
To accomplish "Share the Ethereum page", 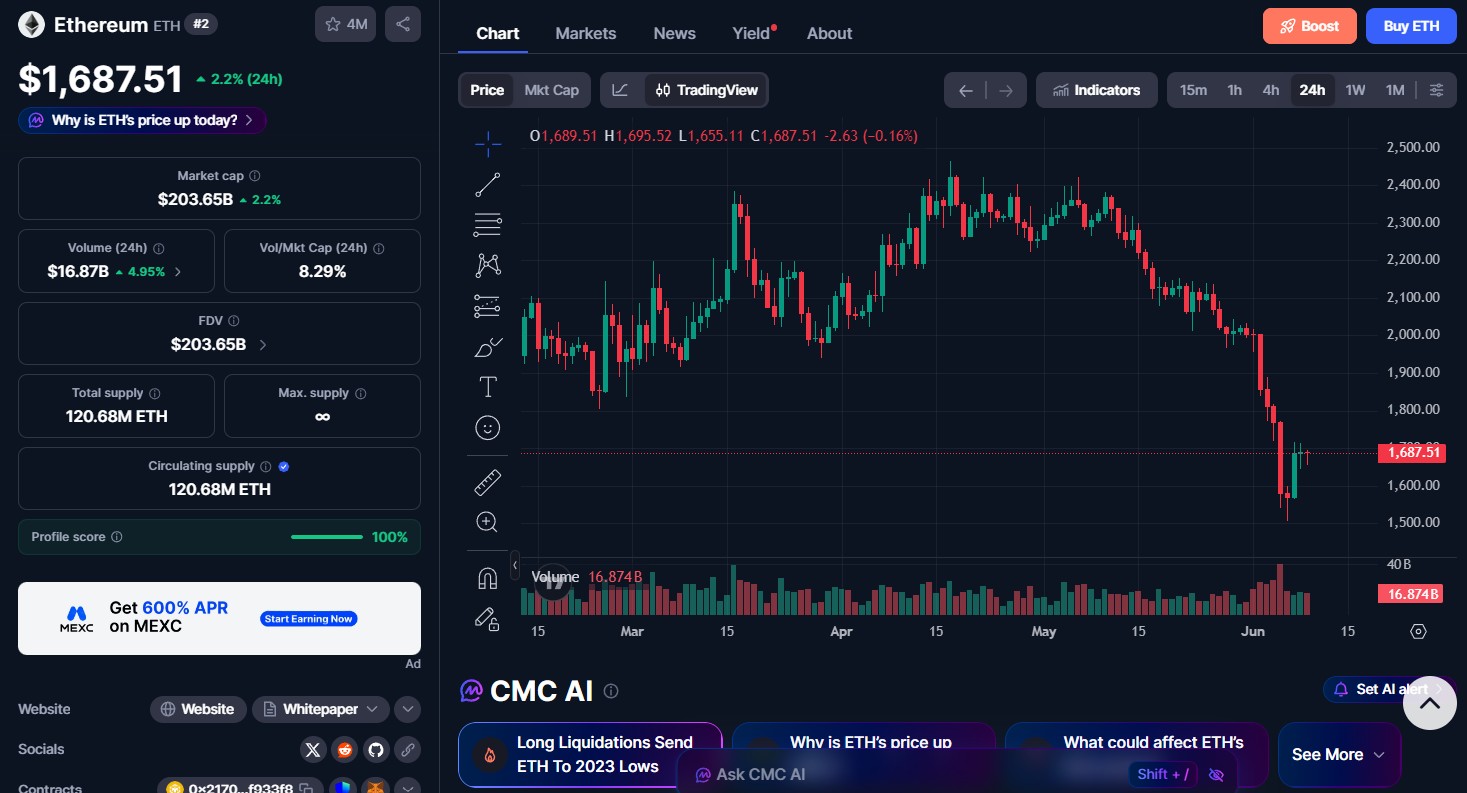I will coord(403,24).
